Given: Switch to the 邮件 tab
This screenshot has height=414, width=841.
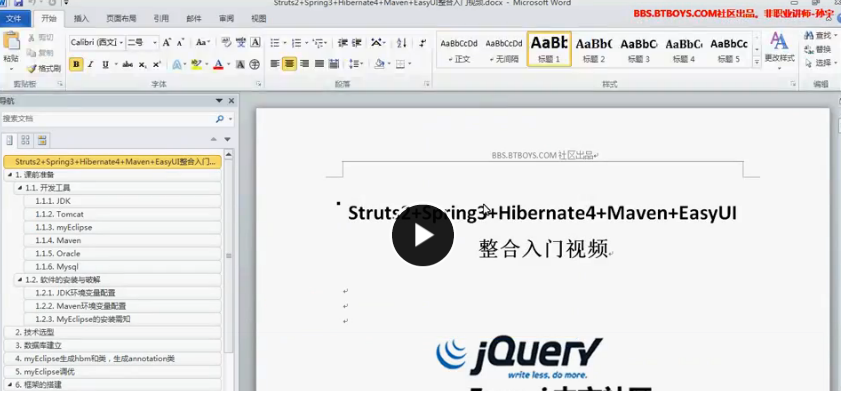Looking at the screenshot, I should pyautogui.click(x=194, y=19).
